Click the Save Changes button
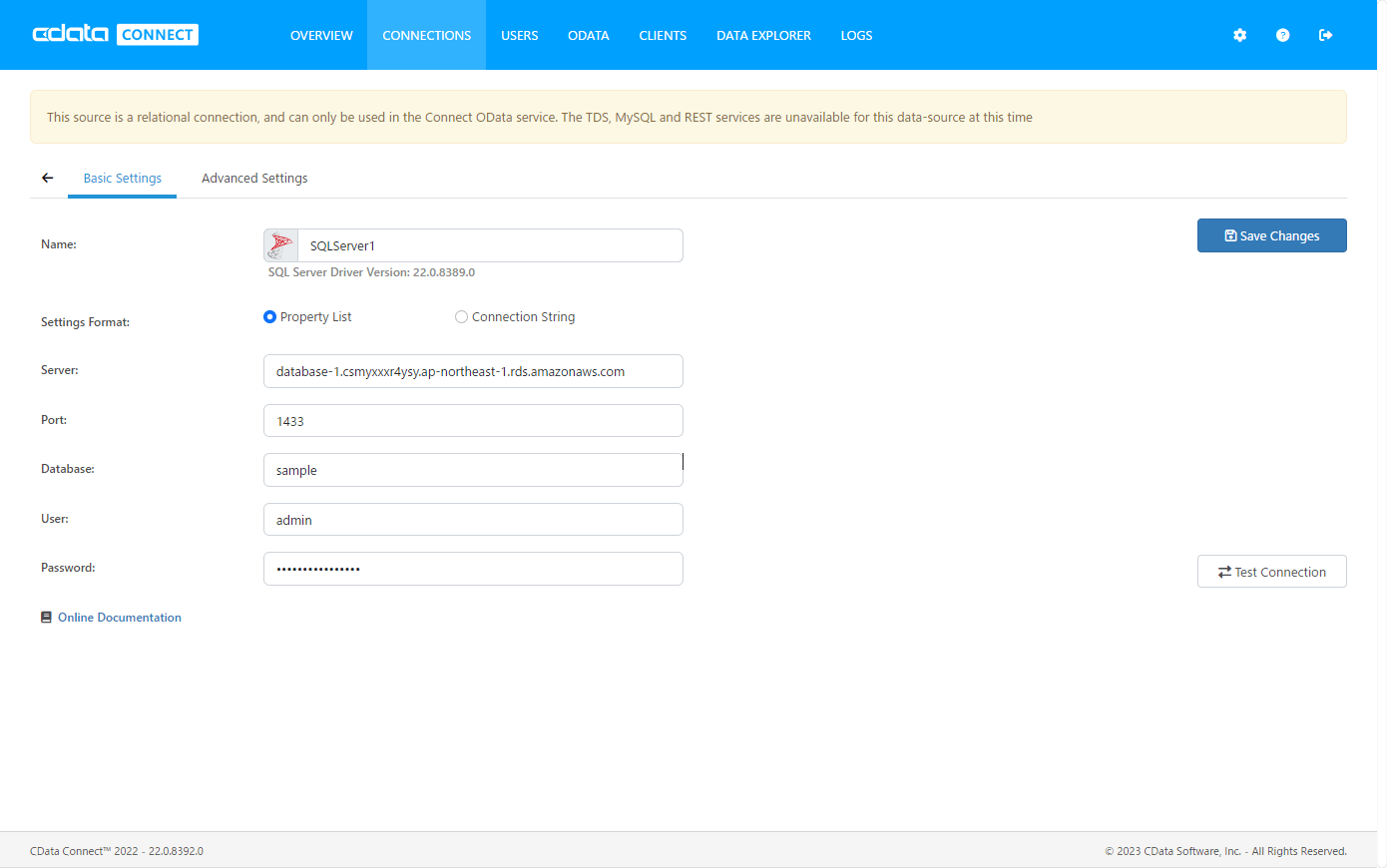This screenshot has width=1387, height=868. pyautogui.click(x=1271, y=235)
